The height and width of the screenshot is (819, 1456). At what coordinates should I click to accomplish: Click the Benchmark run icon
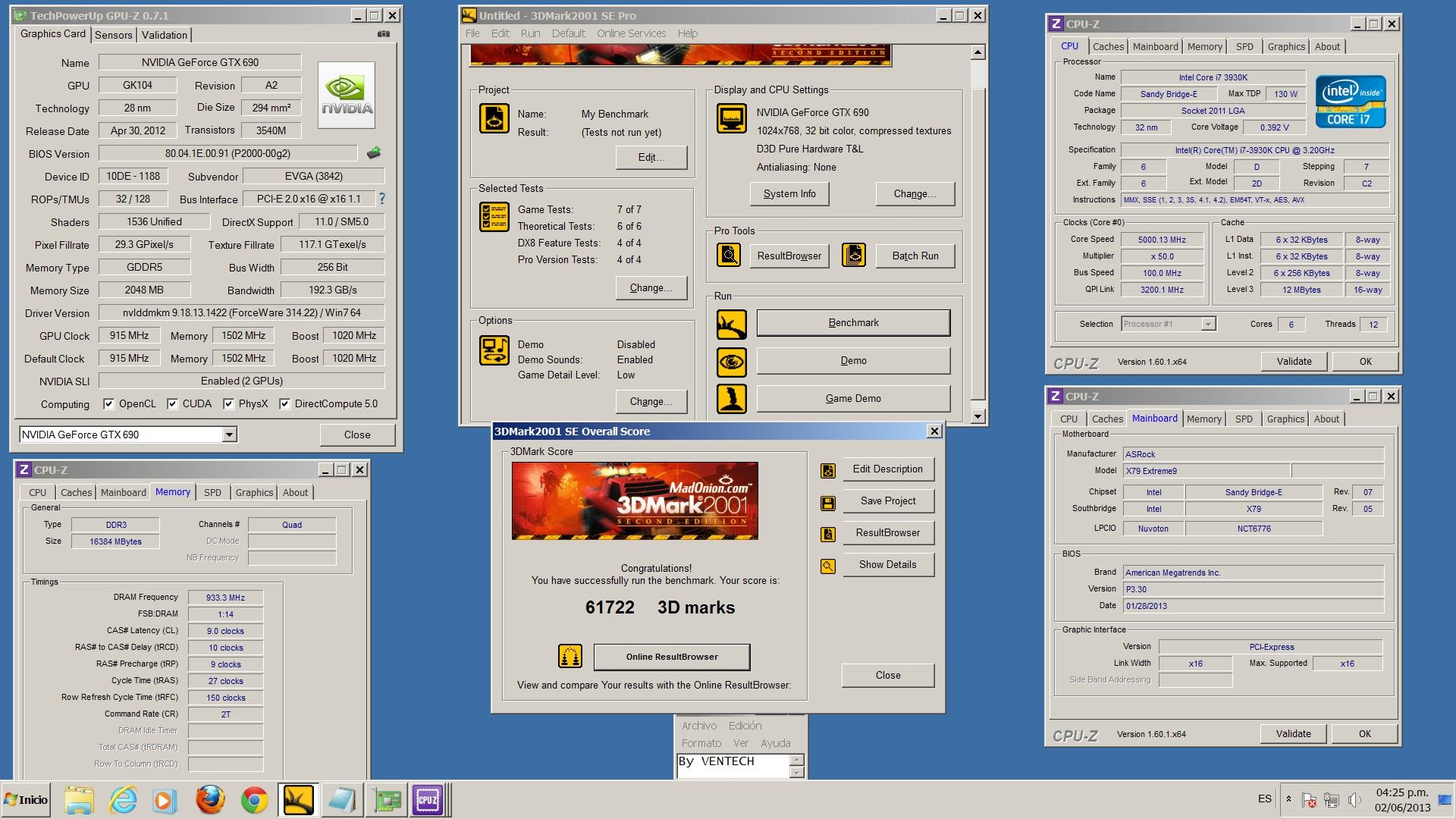coord(732,325)
